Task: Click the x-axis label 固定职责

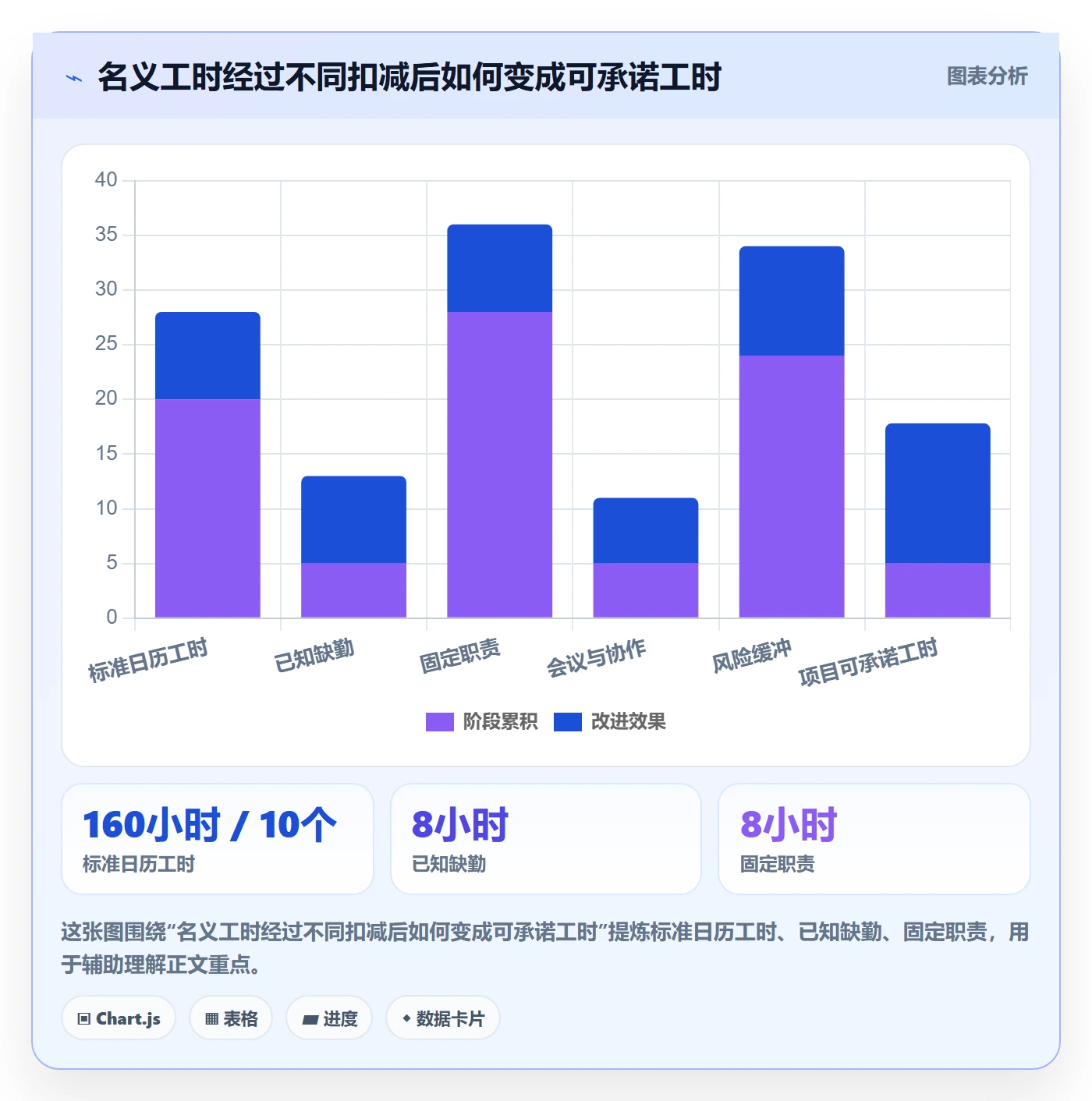Action: coord(460,655)
